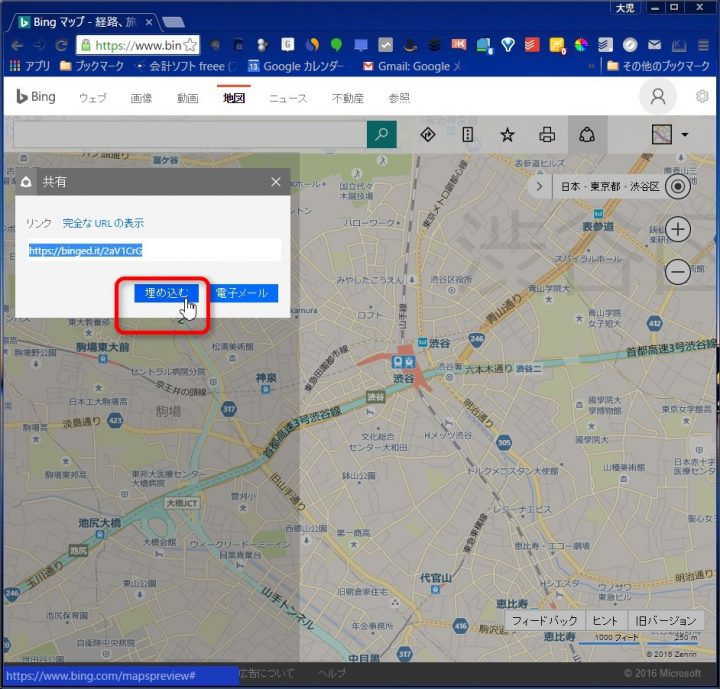
Task: Click the mail envelope extension icon
Action: pyautogui.click(x=654, y=45)
